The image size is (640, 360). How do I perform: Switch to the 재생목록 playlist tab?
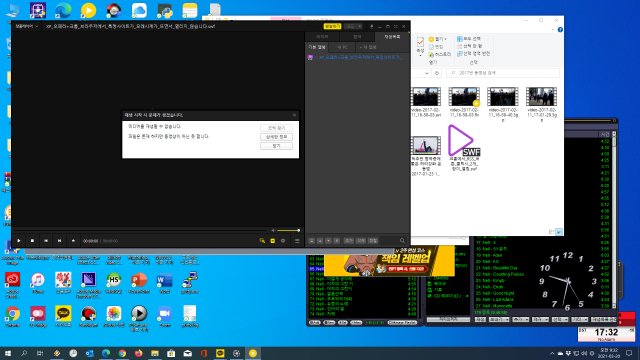[392, 37]
